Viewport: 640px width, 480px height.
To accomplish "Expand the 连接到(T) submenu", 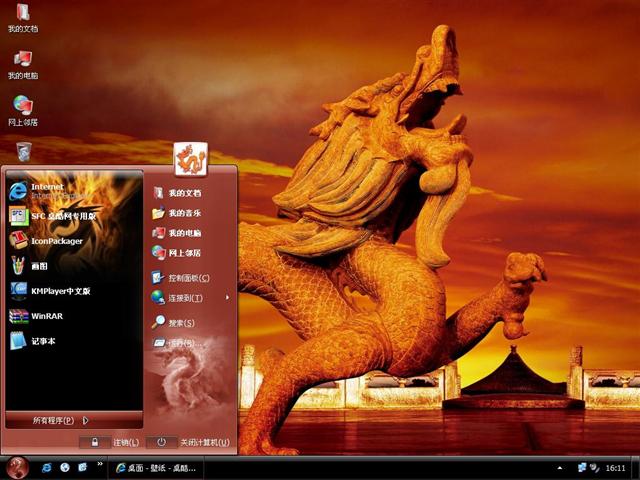I will (186, 297).
